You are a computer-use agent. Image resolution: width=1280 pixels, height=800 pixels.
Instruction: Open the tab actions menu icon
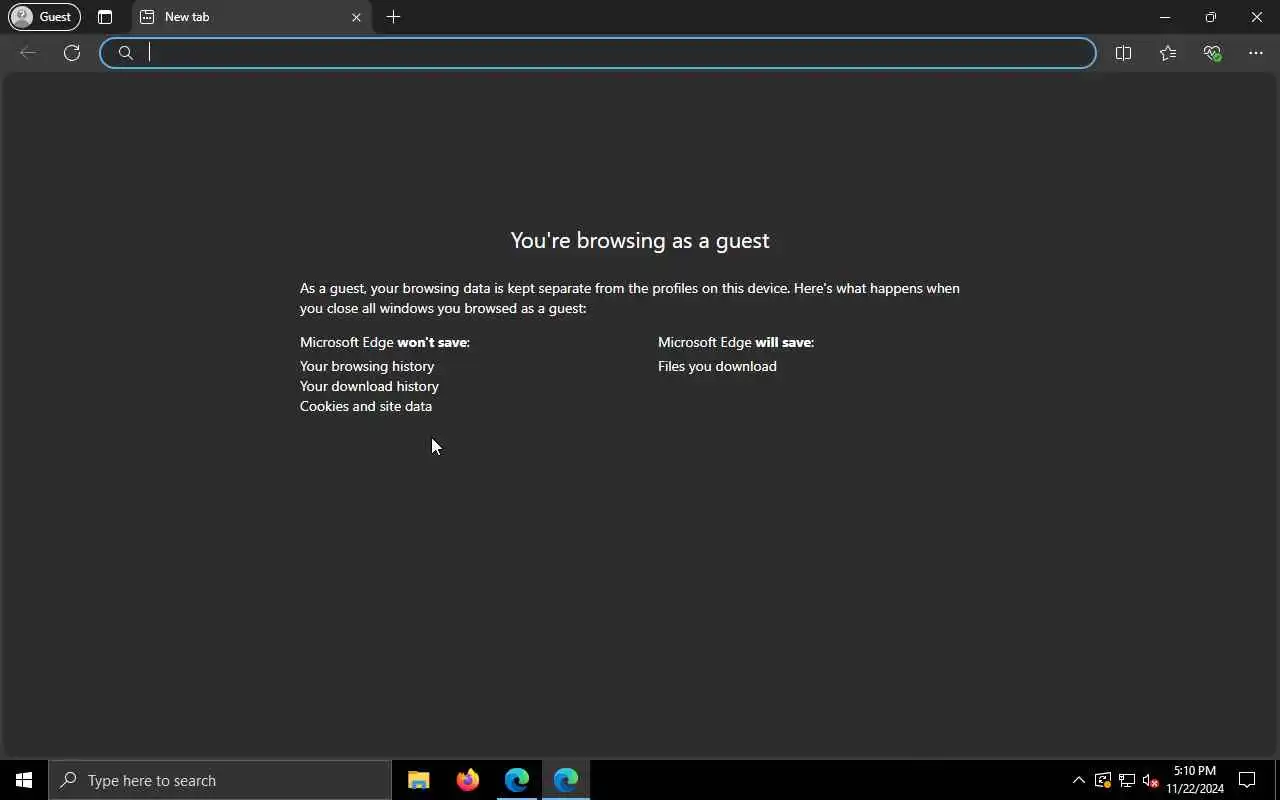click(x=105, y=17)
